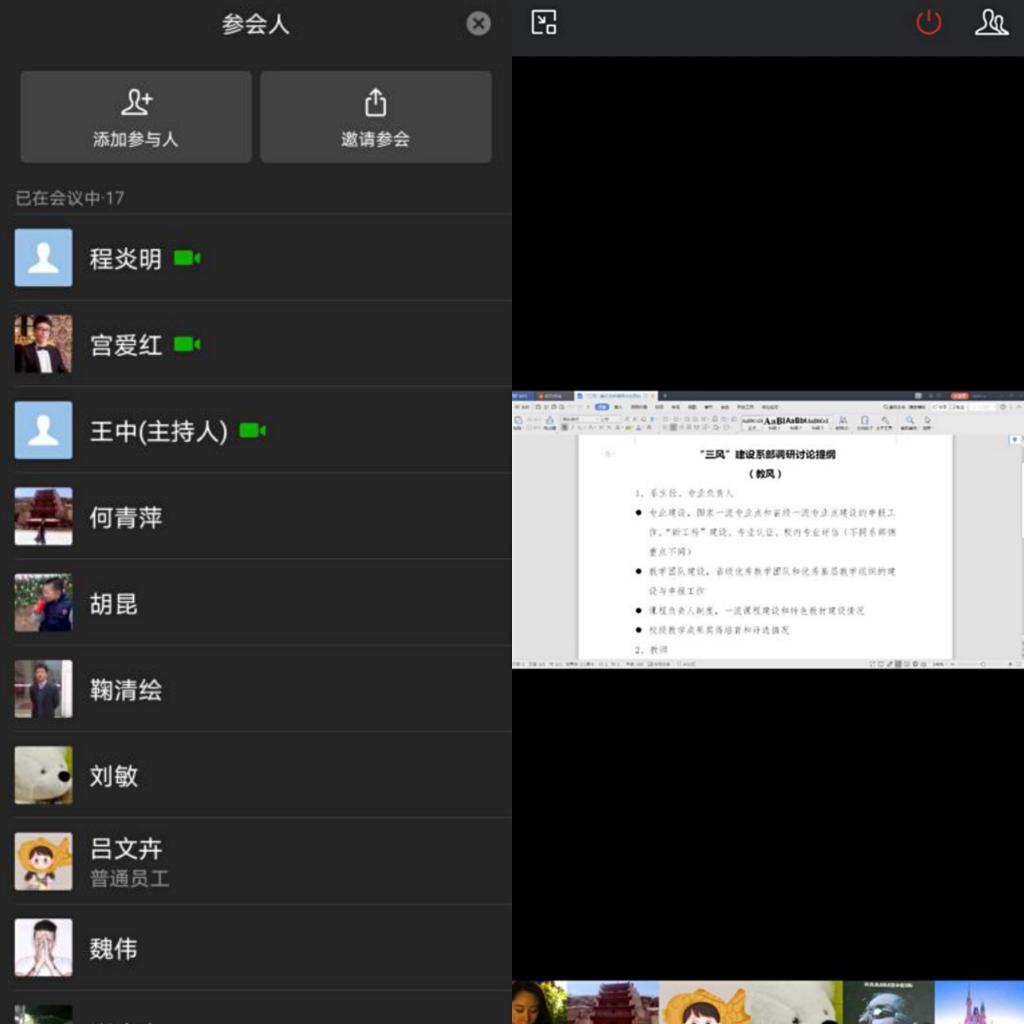The width and height of the screenshot is (1024, 1024).
Task: Click the cartoon avatar of 吕文卉
Action: click(x=43, y=861)
